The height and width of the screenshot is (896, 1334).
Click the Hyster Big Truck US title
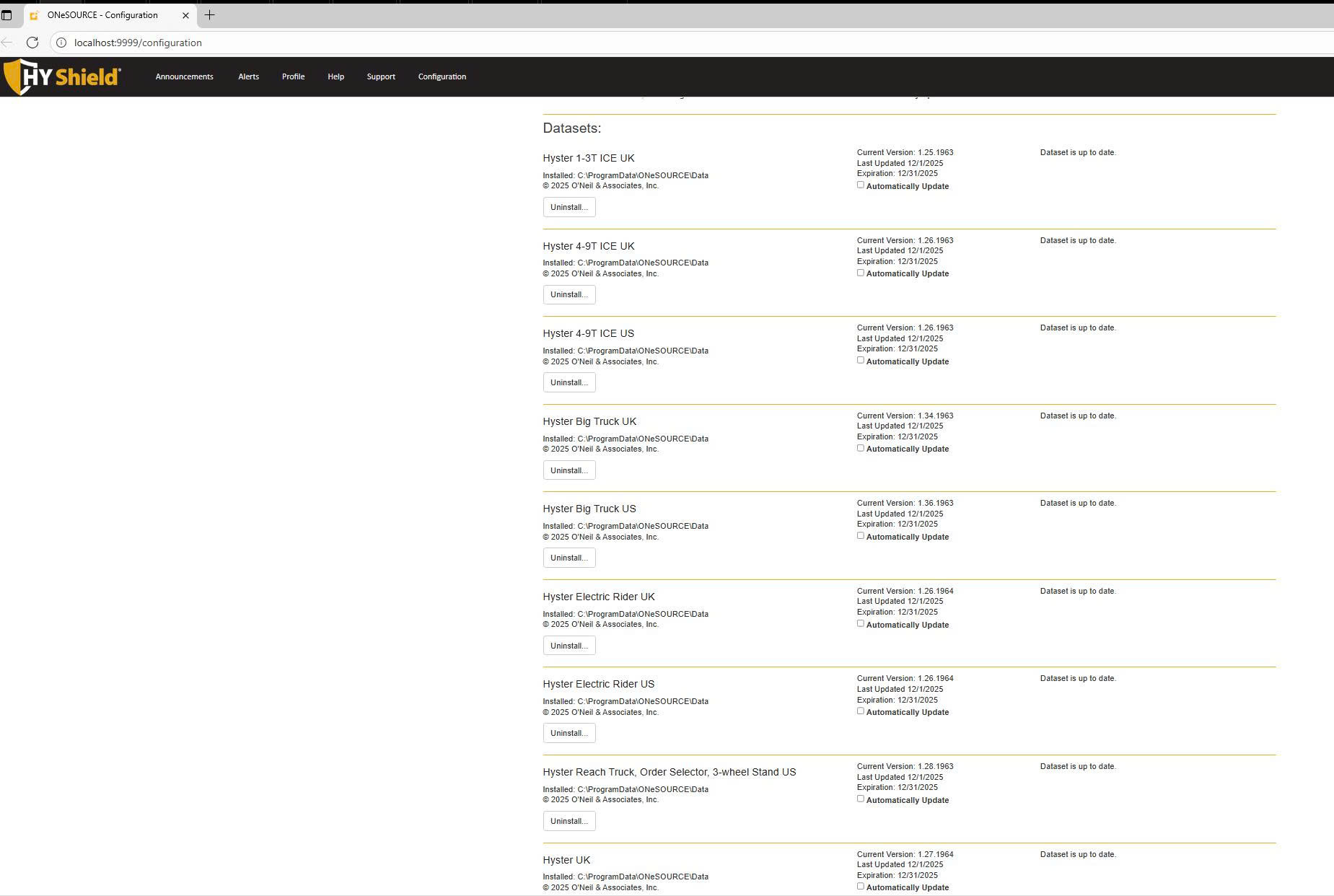pyautogui.click(x=589, y=509)
